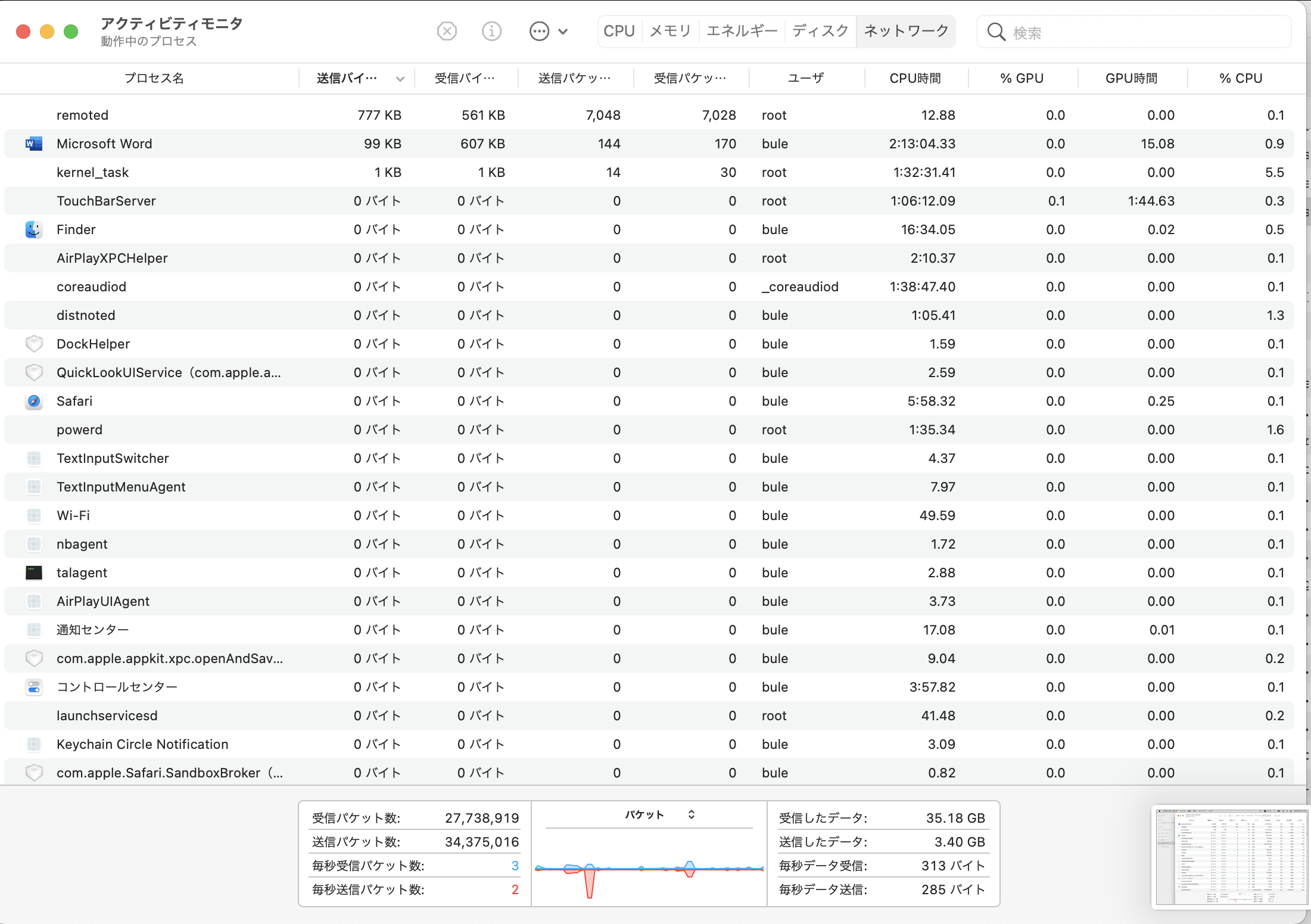Expand the chevron beside the ellipsis button
Viewport: 1311px width, 924px height.
tap(563, 32)
